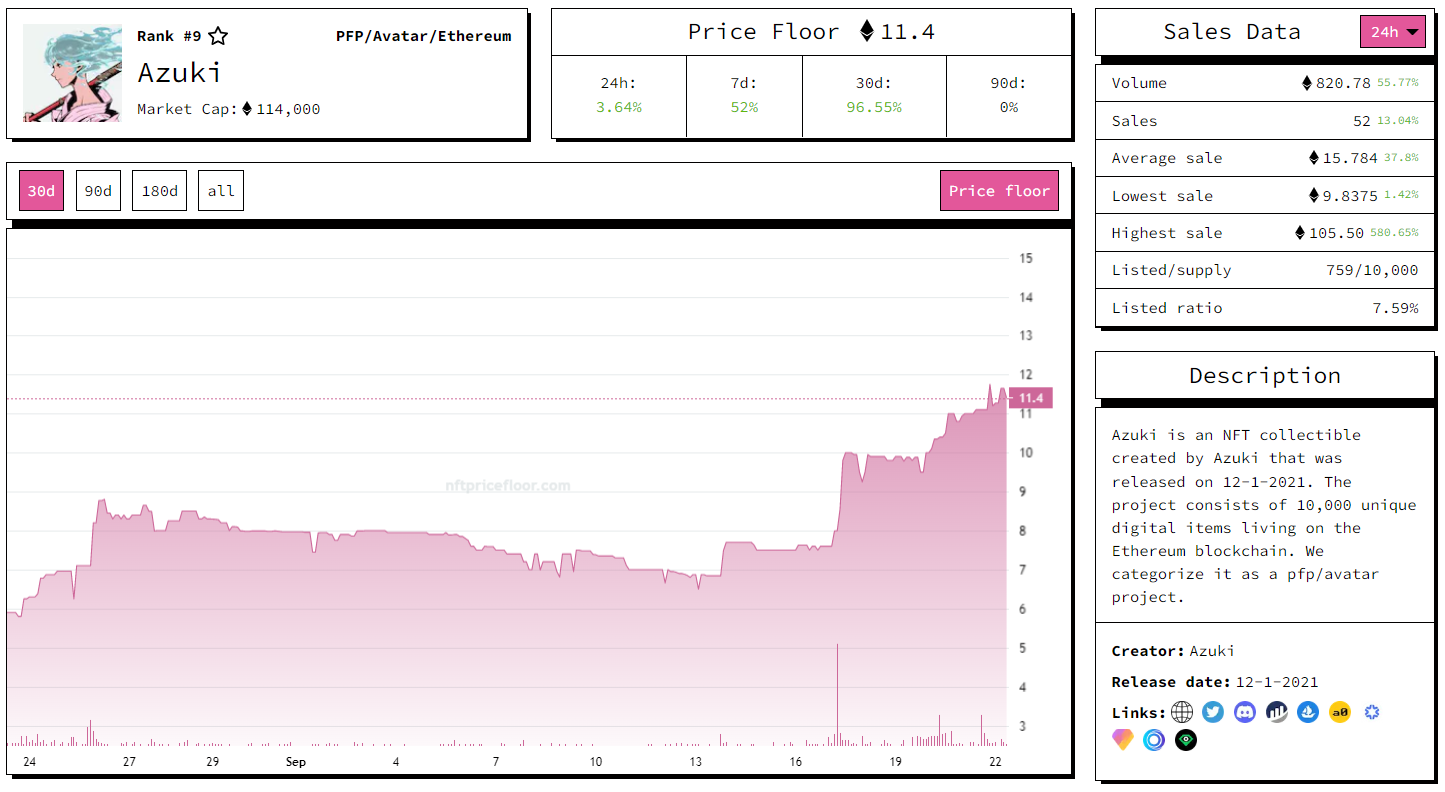Select the 30d chart range tab
Image resolution: width=1445 pixels, height=792 pixels.
(41, 191)
